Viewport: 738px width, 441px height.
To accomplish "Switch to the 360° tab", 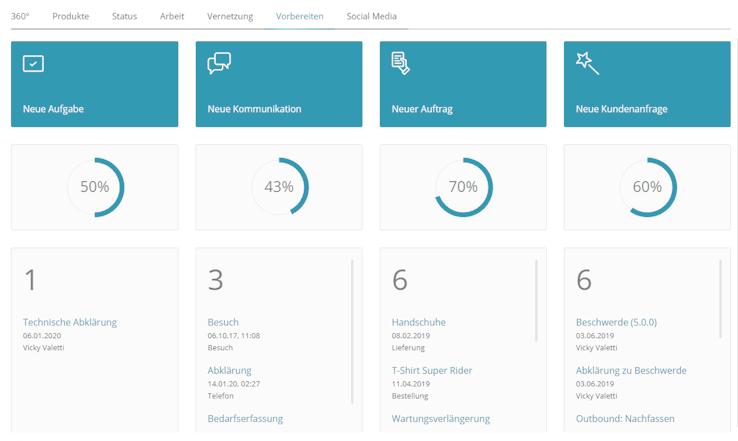I will point(20,16).
